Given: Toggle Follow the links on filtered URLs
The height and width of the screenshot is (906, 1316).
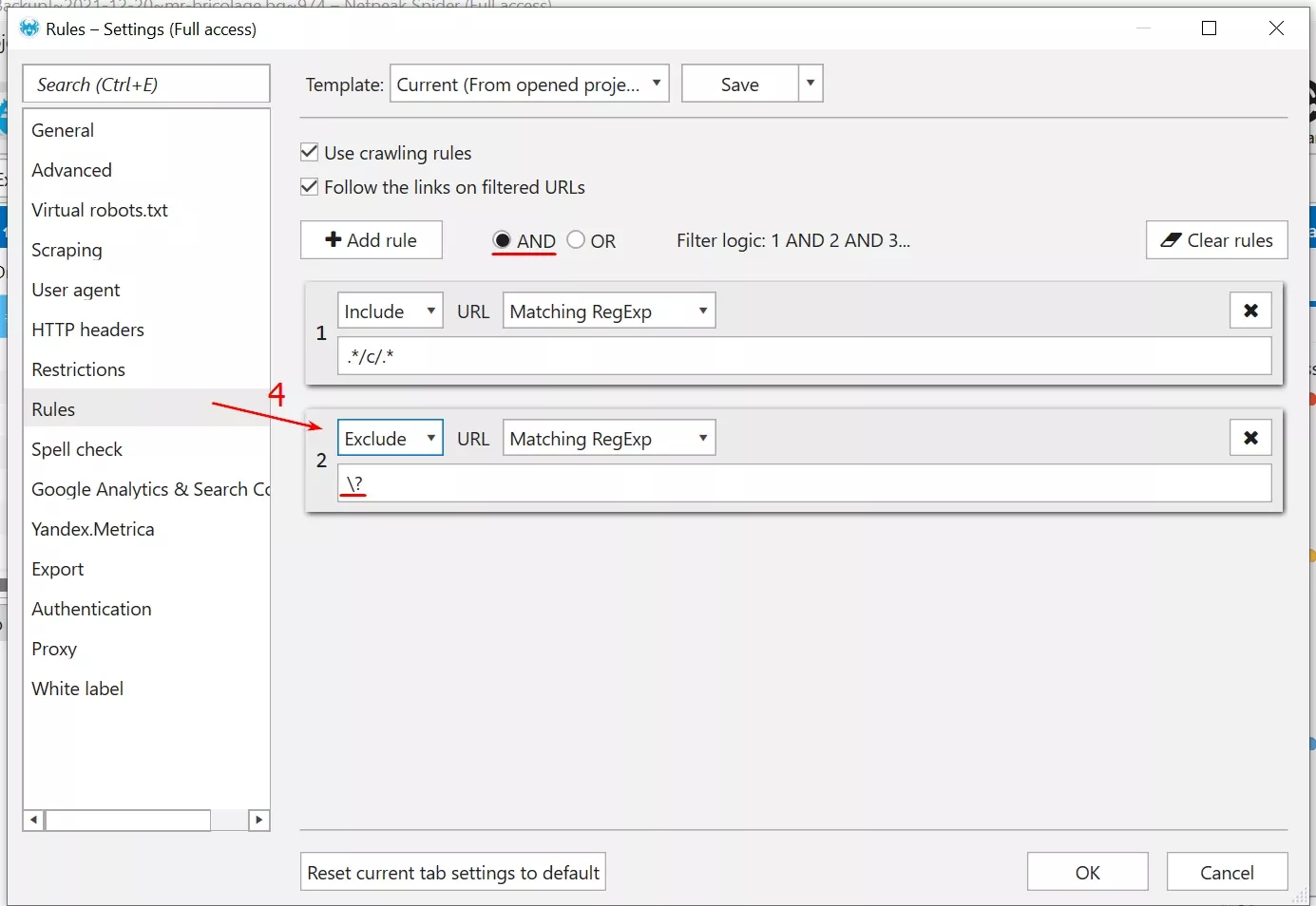Looking at the screenshot, I should pyautogui.click(x=309, y=186).
